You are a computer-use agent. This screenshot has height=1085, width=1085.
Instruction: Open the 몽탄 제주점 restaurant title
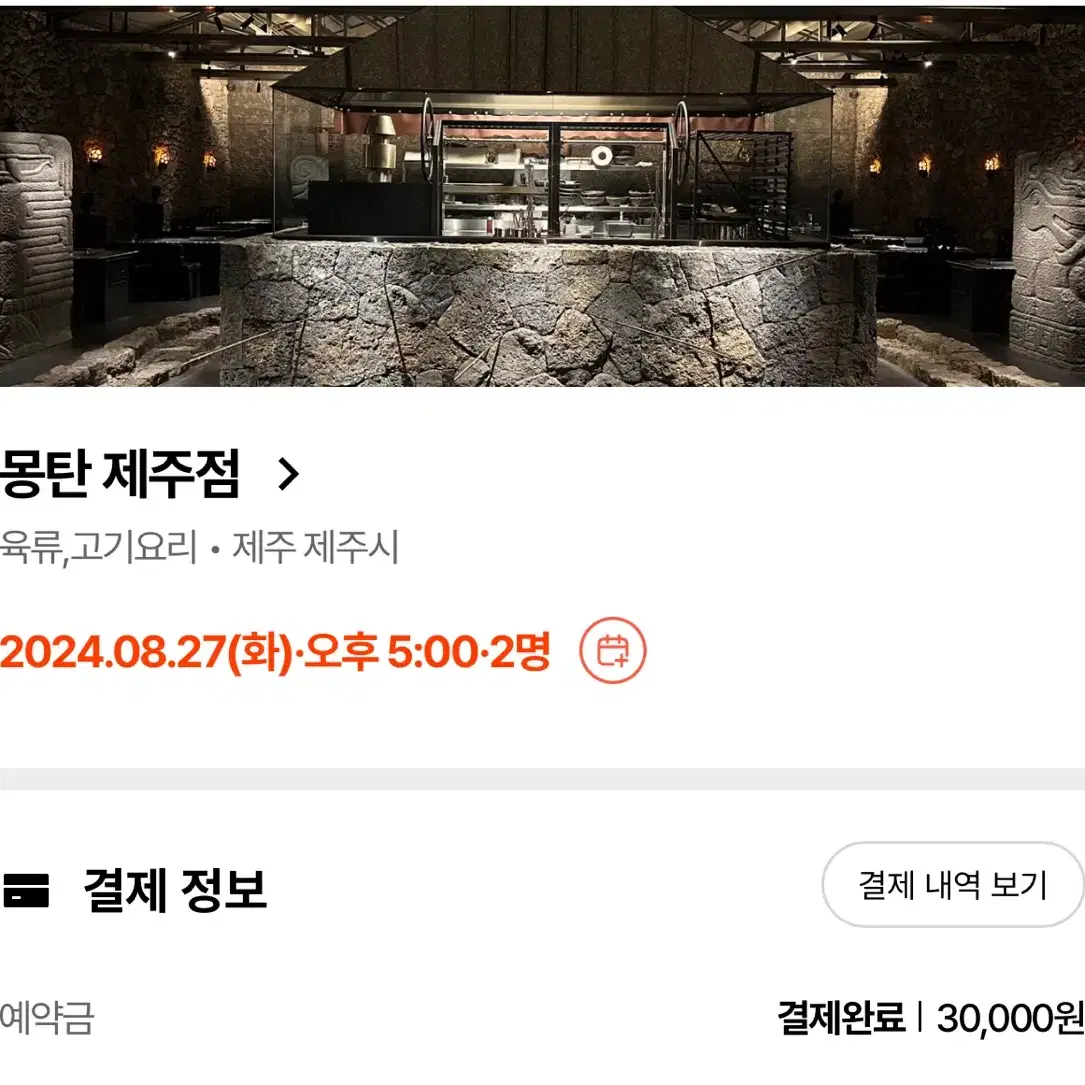(120, 474)
